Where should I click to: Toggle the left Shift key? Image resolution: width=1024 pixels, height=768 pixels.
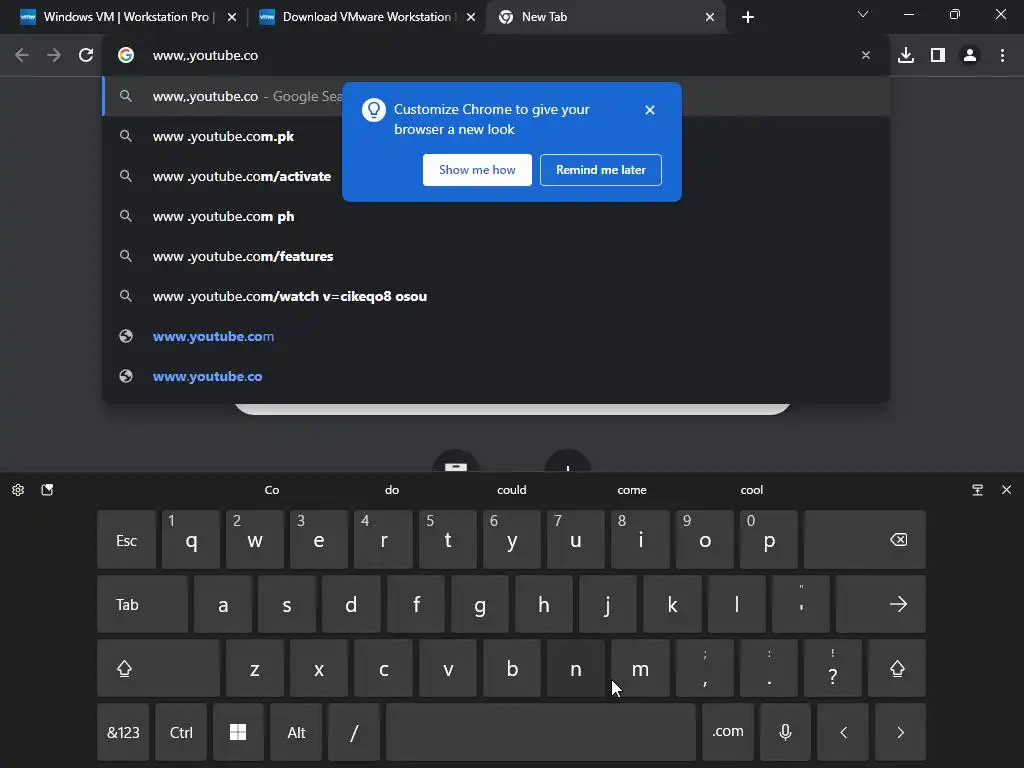[158, 668]
